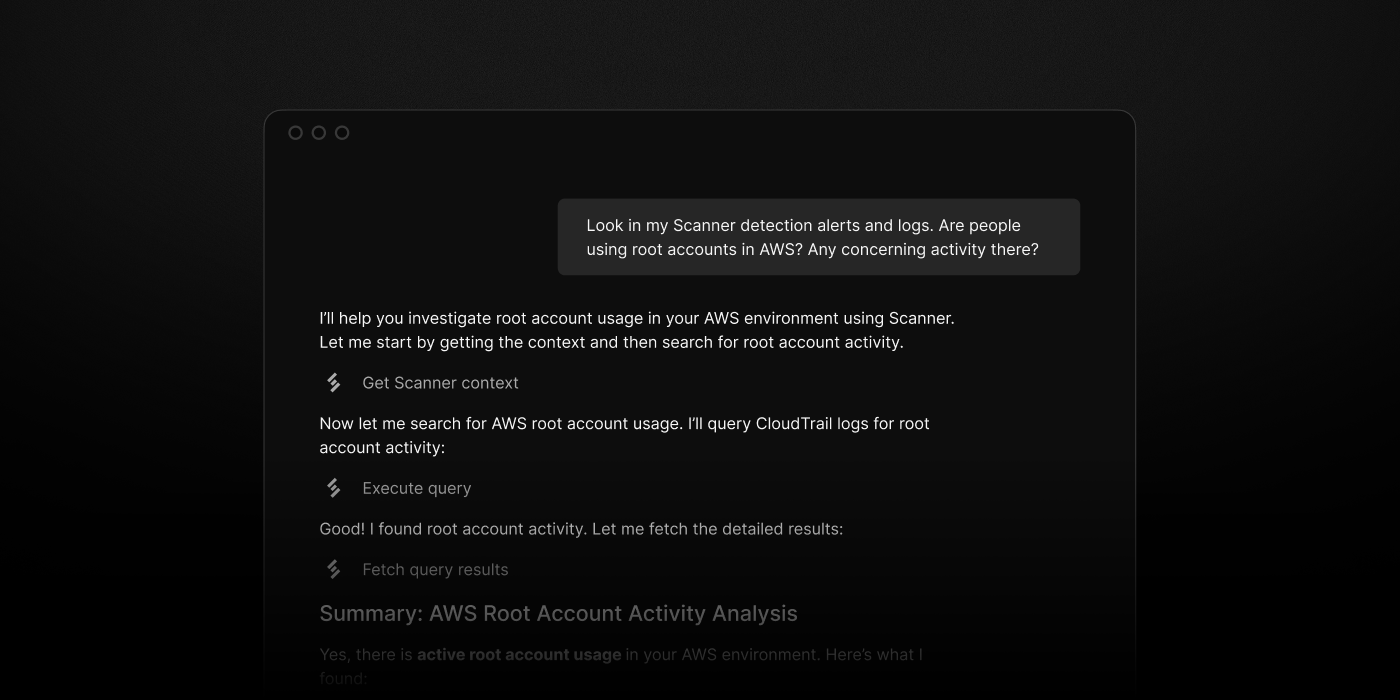Click the assistant reply about investigating root account usage
The image size is (1400, 700).
[x=637, y=330]
